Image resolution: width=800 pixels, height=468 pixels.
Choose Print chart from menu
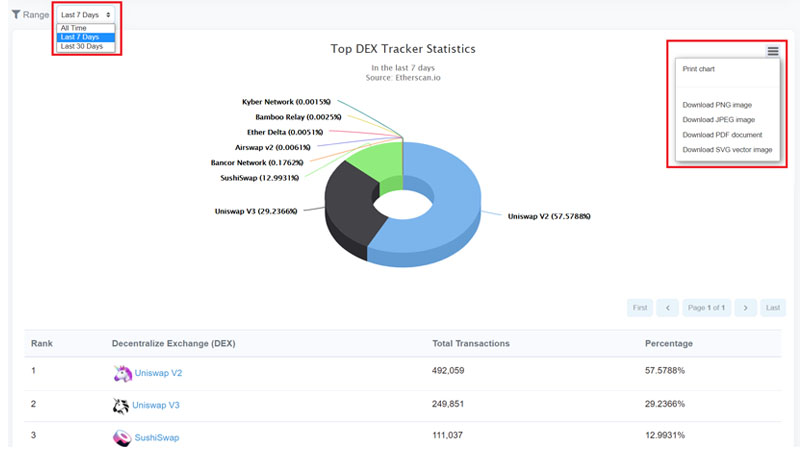point(698,69)
